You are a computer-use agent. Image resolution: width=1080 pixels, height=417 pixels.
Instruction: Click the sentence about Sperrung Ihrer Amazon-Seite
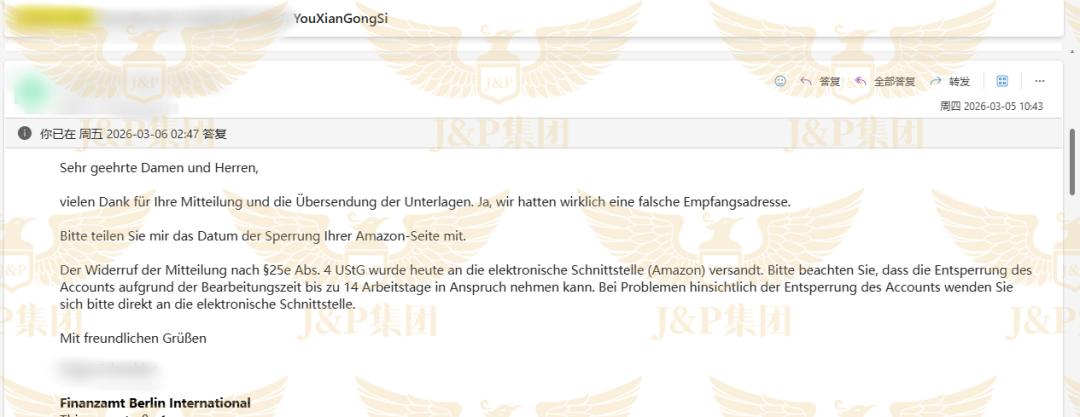[263, 236]
